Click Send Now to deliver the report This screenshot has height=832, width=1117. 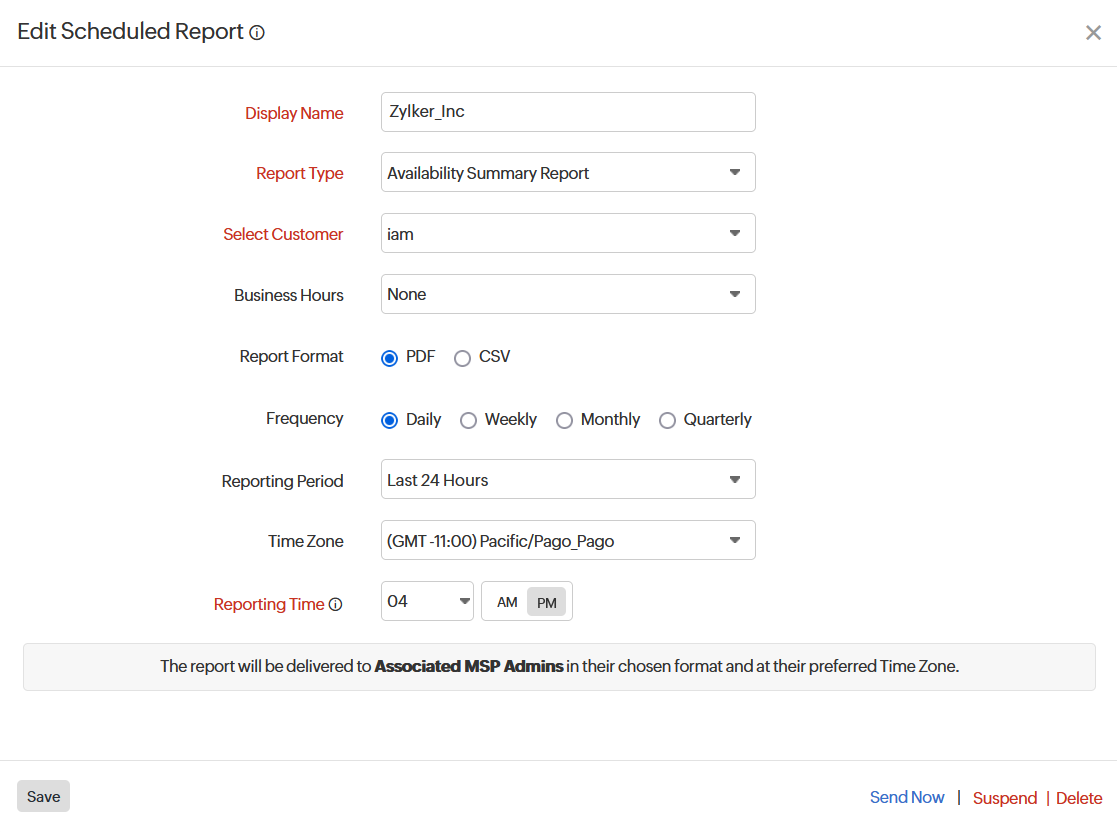pos(906,797)
